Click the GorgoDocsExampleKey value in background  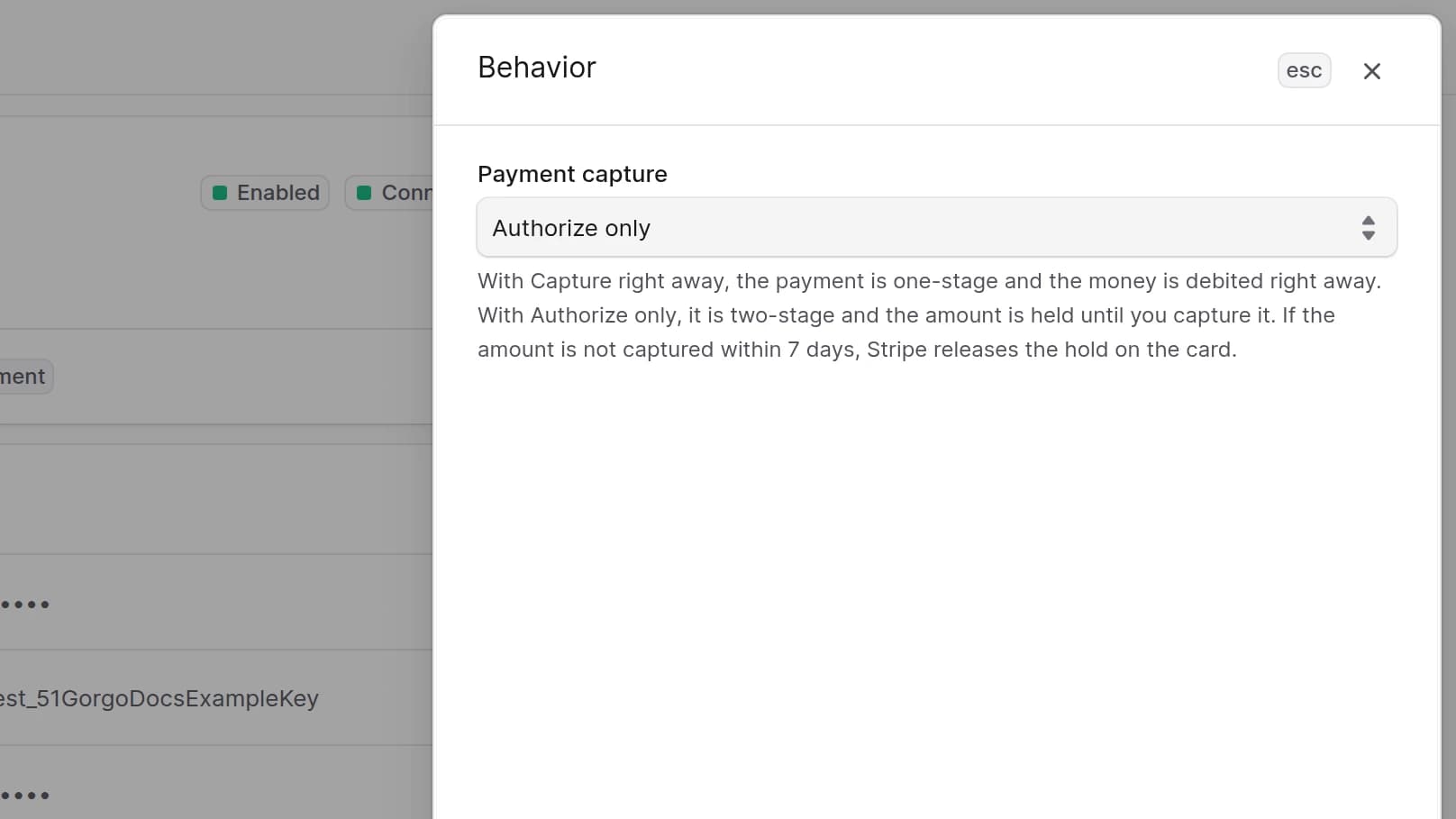tap(159, 698)
